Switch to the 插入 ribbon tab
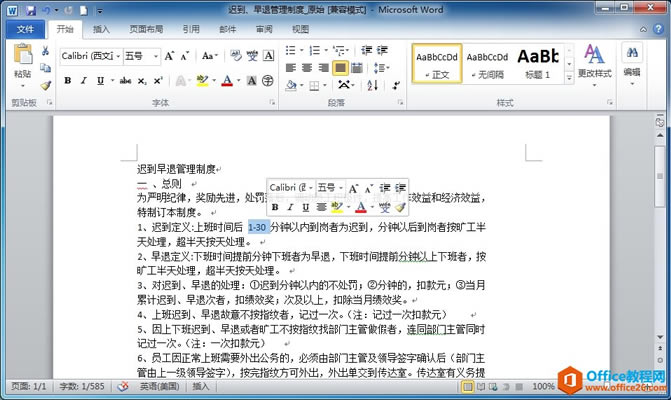The width and height of the screenshot is (671, 400). click(101, 29)
